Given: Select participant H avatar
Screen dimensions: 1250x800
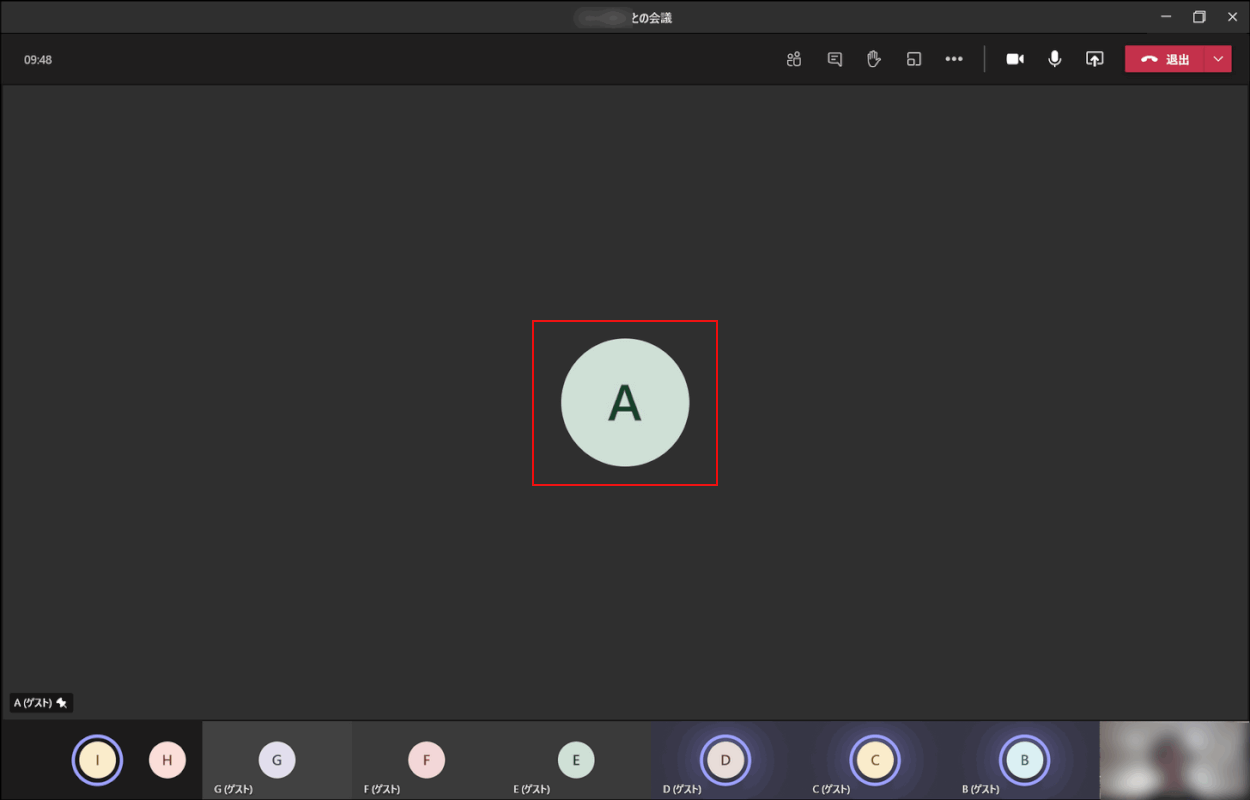Looking at the screenshot, I should point(167,761).
